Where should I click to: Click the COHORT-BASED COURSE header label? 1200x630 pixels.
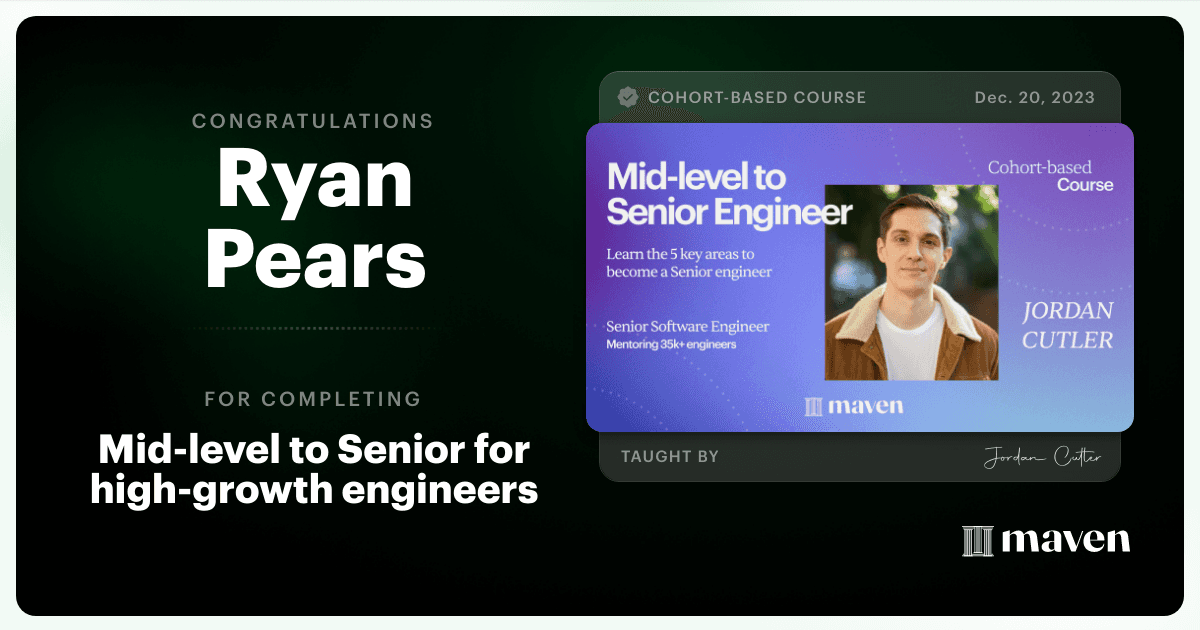click(757, 97)
